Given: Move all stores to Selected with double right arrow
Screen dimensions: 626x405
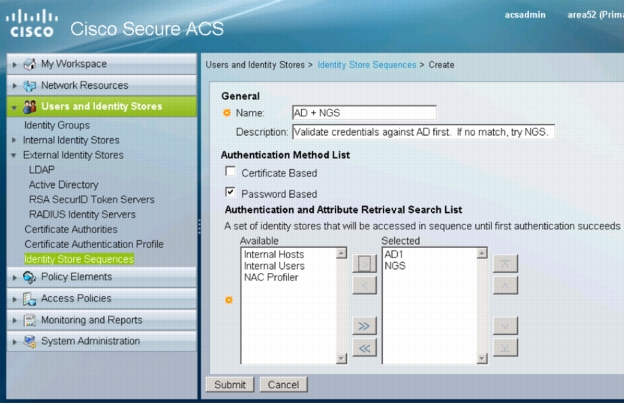Looking at the screenshot, I should [364, 326].
